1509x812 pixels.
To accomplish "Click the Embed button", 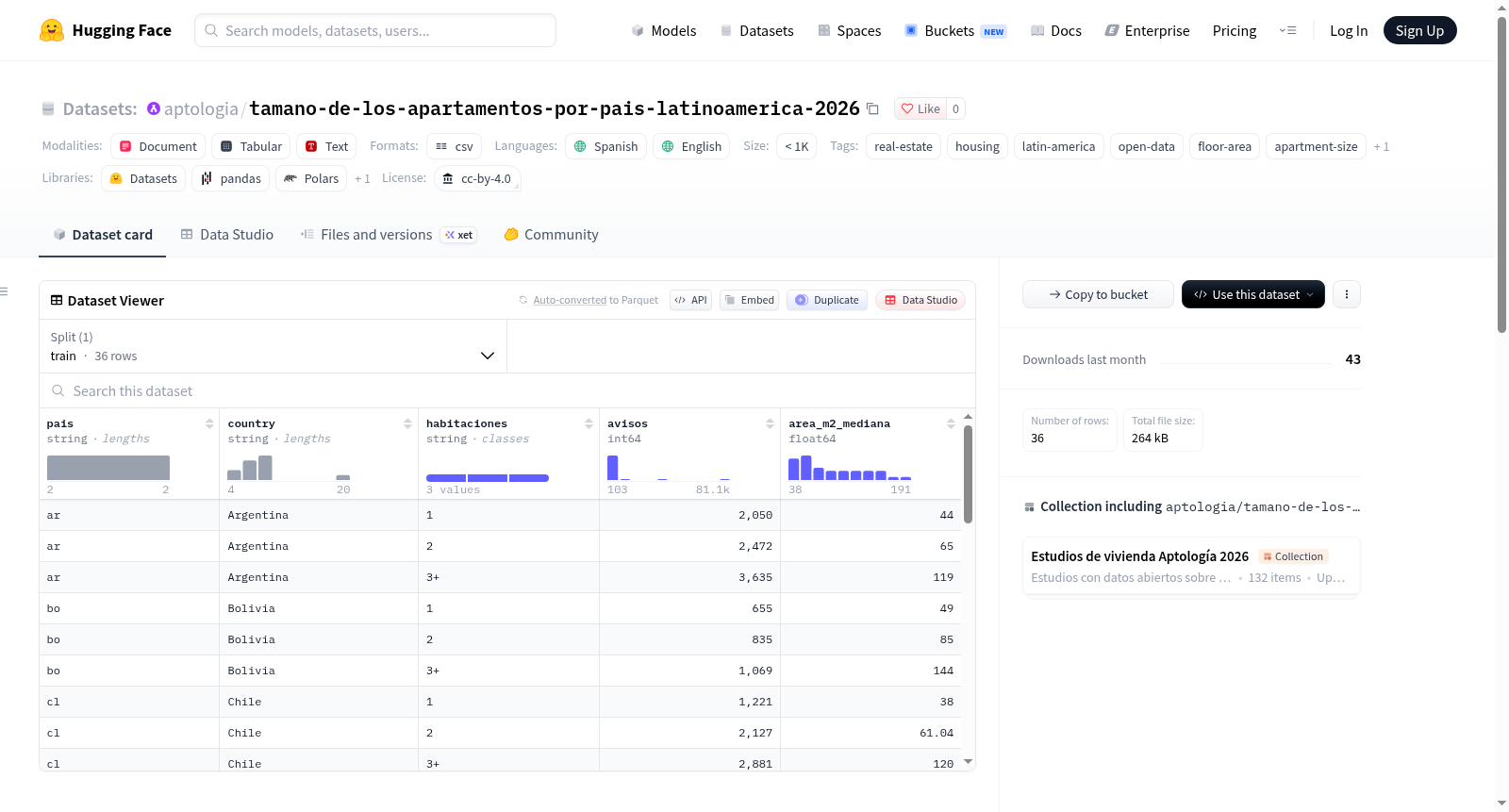I will tap(749, 300).
